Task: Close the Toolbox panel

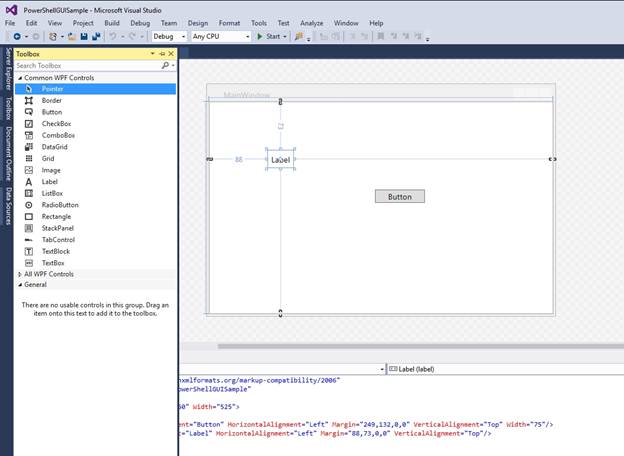Action: pyautogui.click(x=171, y=54)
